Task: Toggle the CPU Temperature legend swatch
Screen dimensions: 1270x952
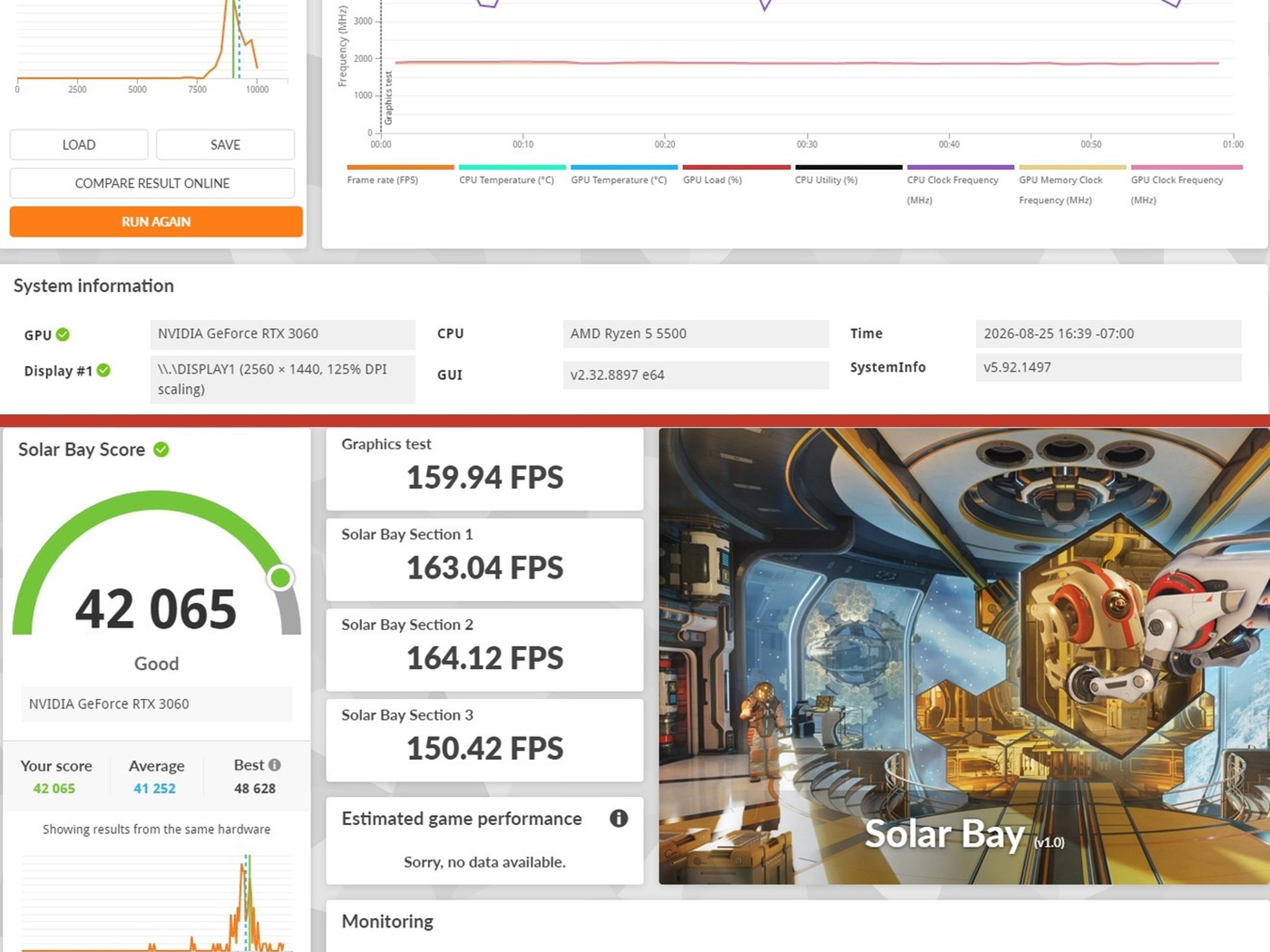Action: [x=512, y=167]
